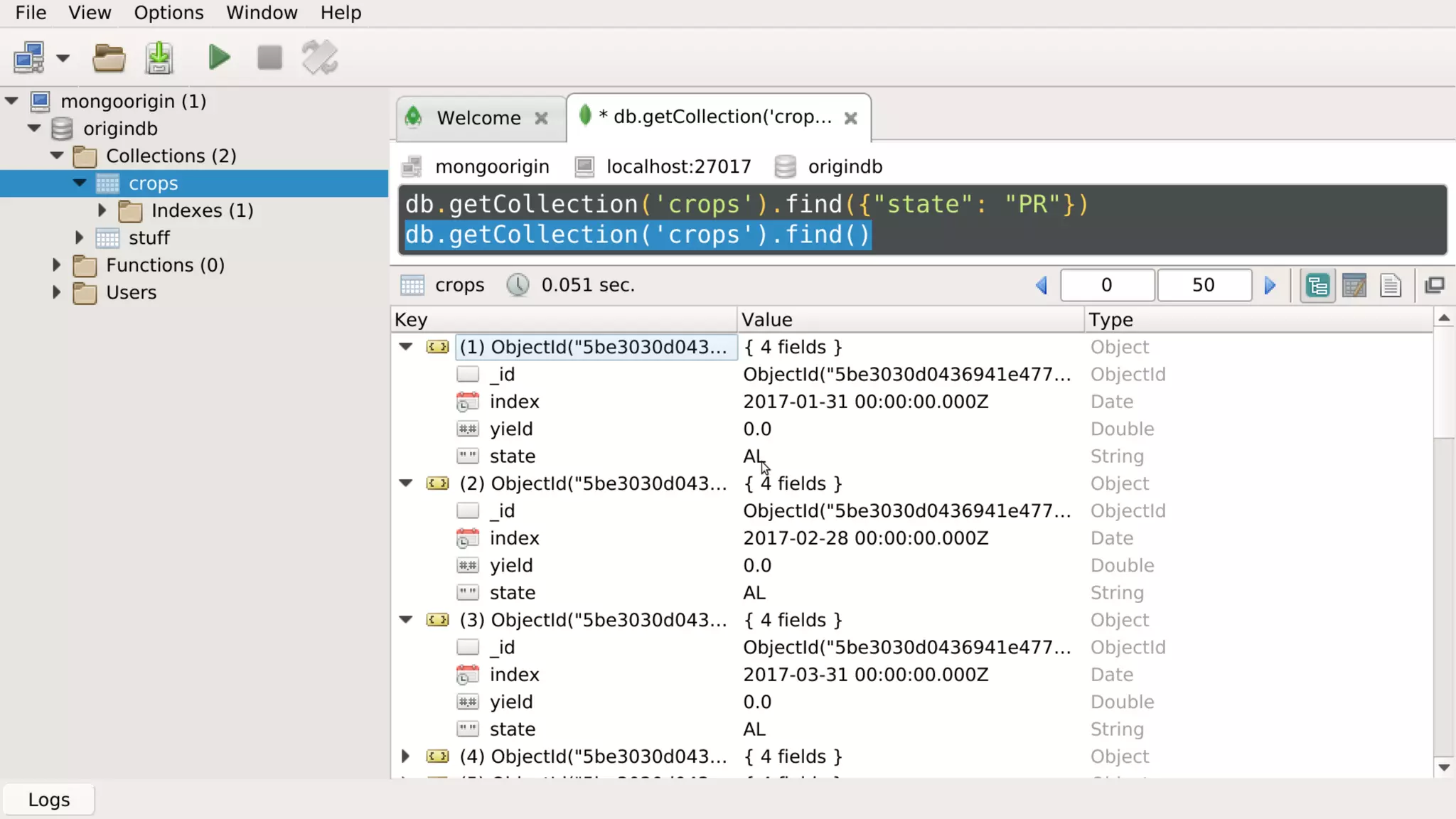
Task: Go to previous page of results
Action: [x=1042, y=285]
